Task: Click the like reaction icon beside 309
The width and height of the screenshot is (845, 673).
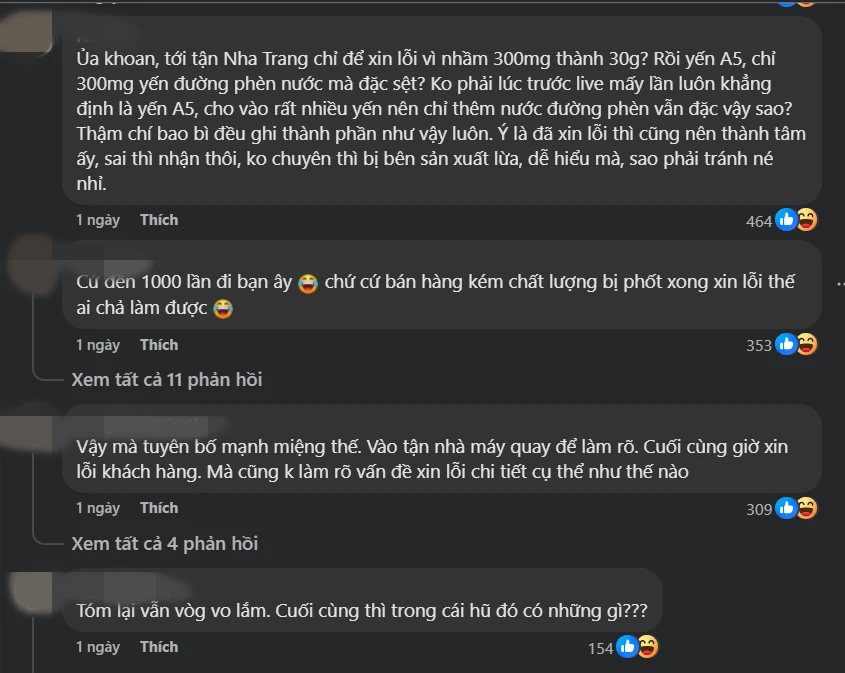Action: 786,508
